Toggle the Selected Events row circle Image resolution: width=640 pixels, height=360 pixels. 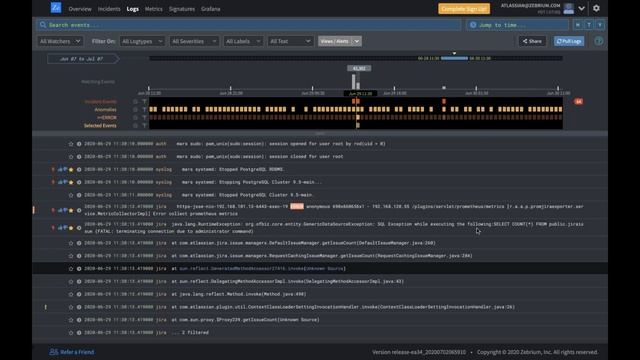point(135,125)
